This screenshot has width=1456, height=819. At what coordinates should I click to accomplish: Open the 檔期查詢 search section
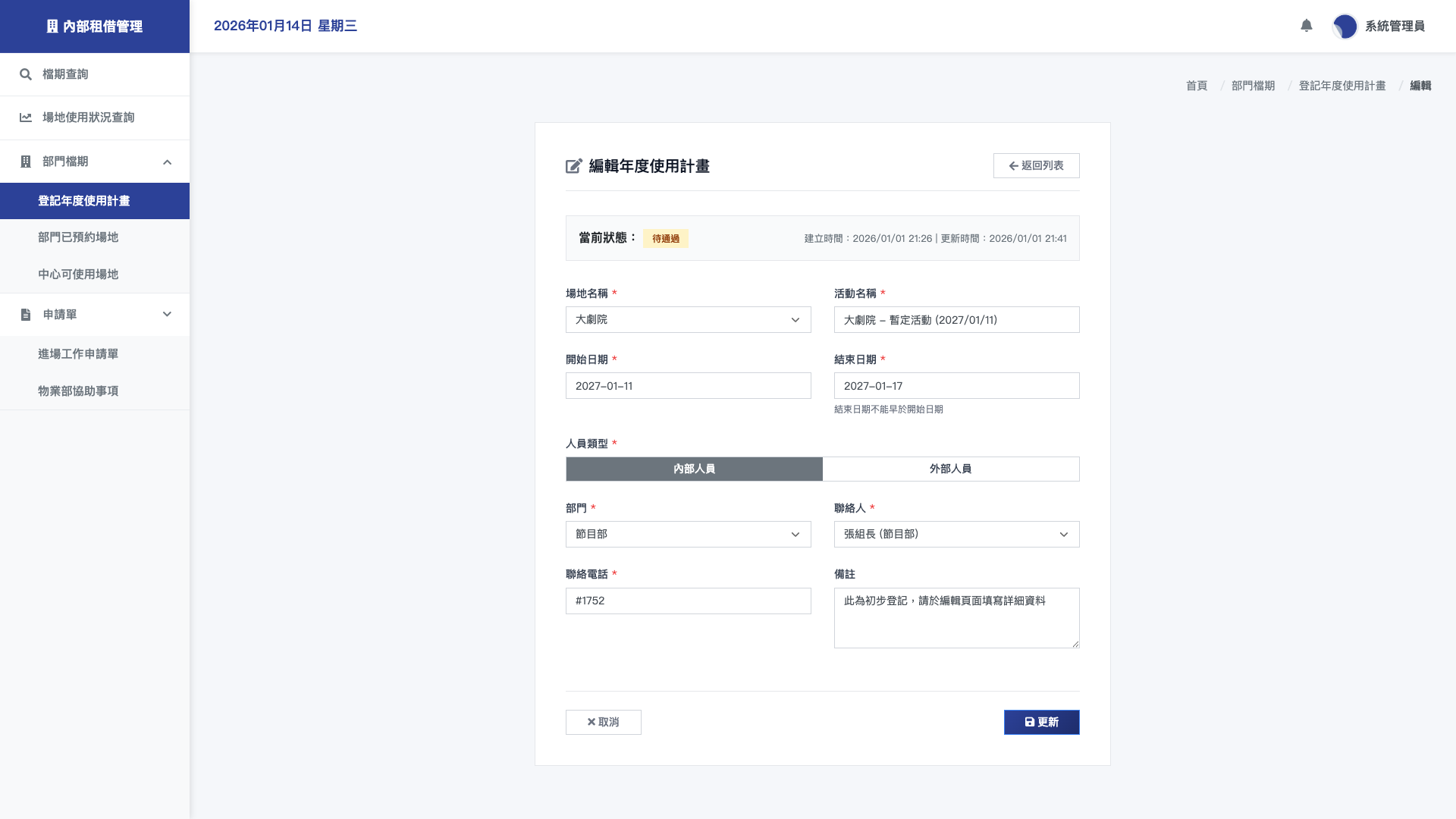click(x=64, y=74)
